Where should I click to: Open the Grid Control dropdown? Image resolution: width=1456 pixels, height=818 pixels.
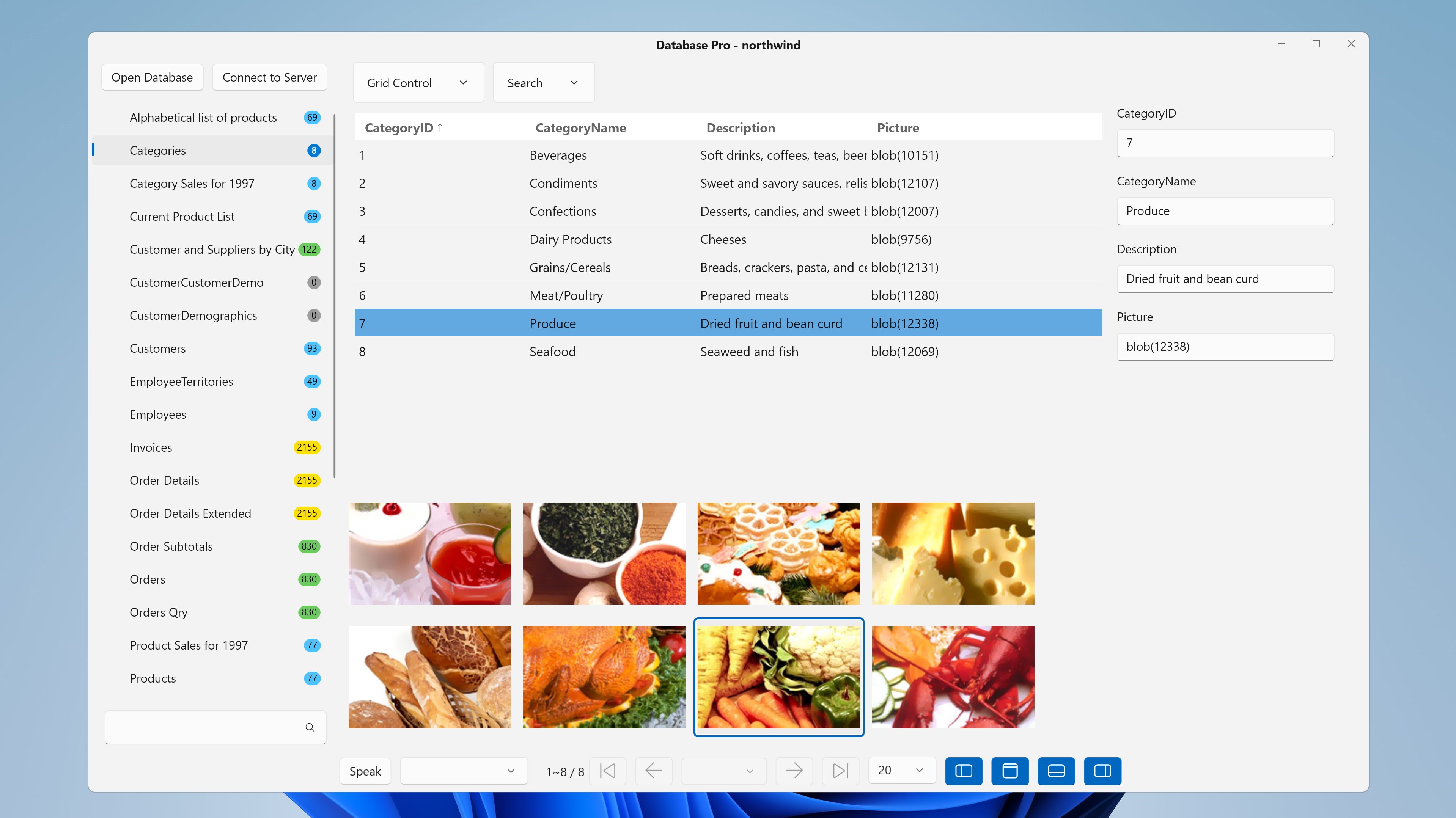coord(418,82)
